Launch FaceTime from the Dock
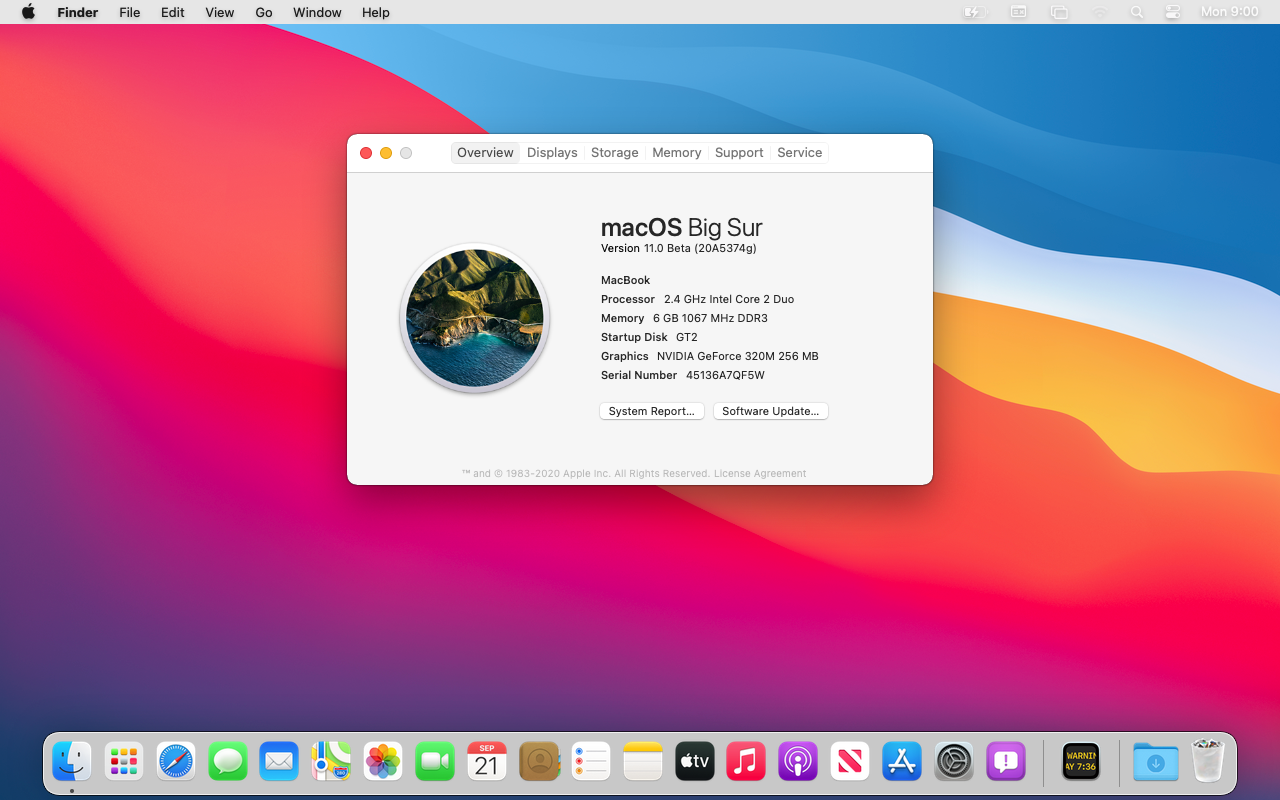Screen dimensions: 1280x800 tap(435, 762)
